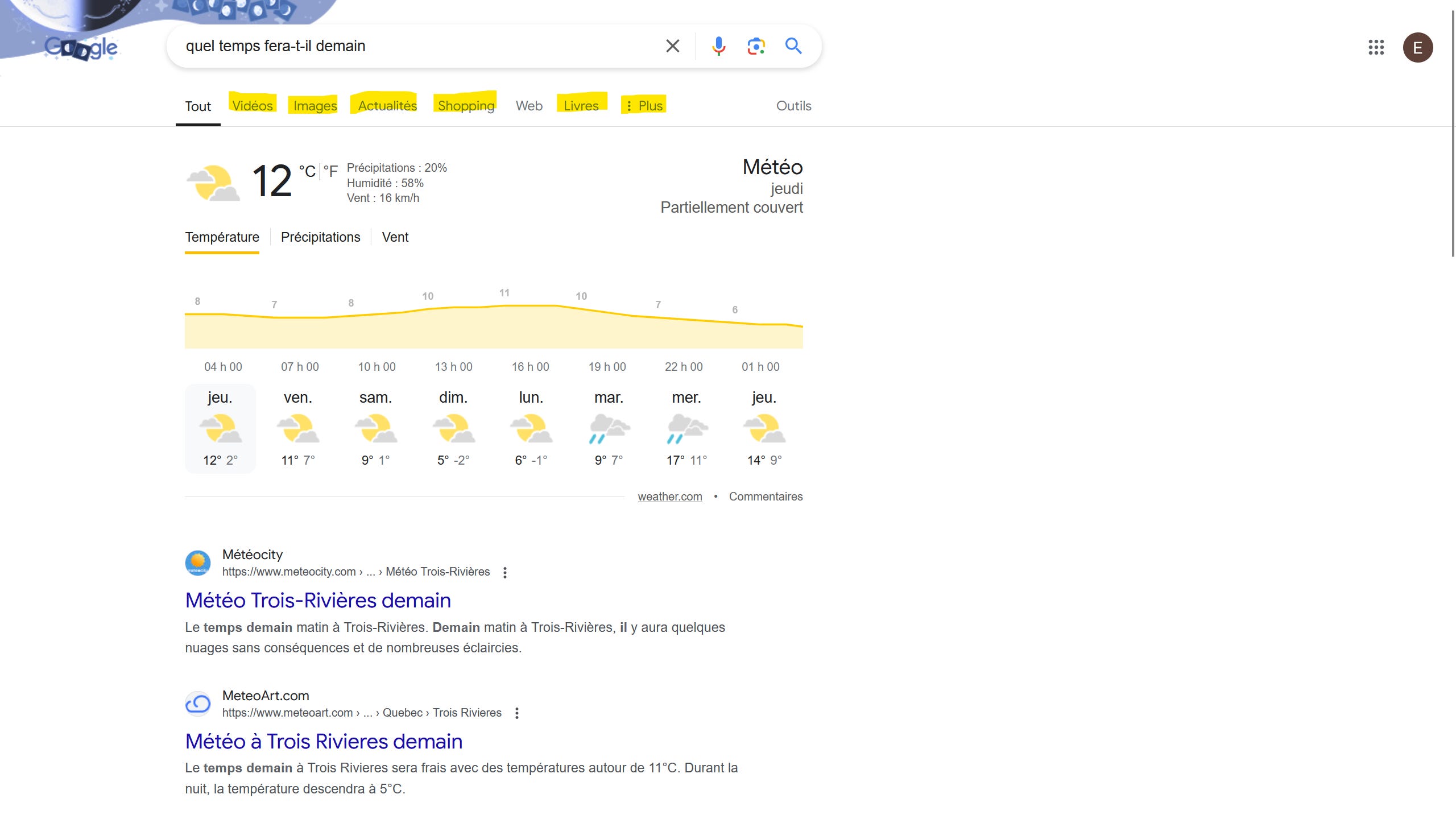Screen dimensions: 1456x819
Task: Open Outils search tools
Action: point(793,106)
